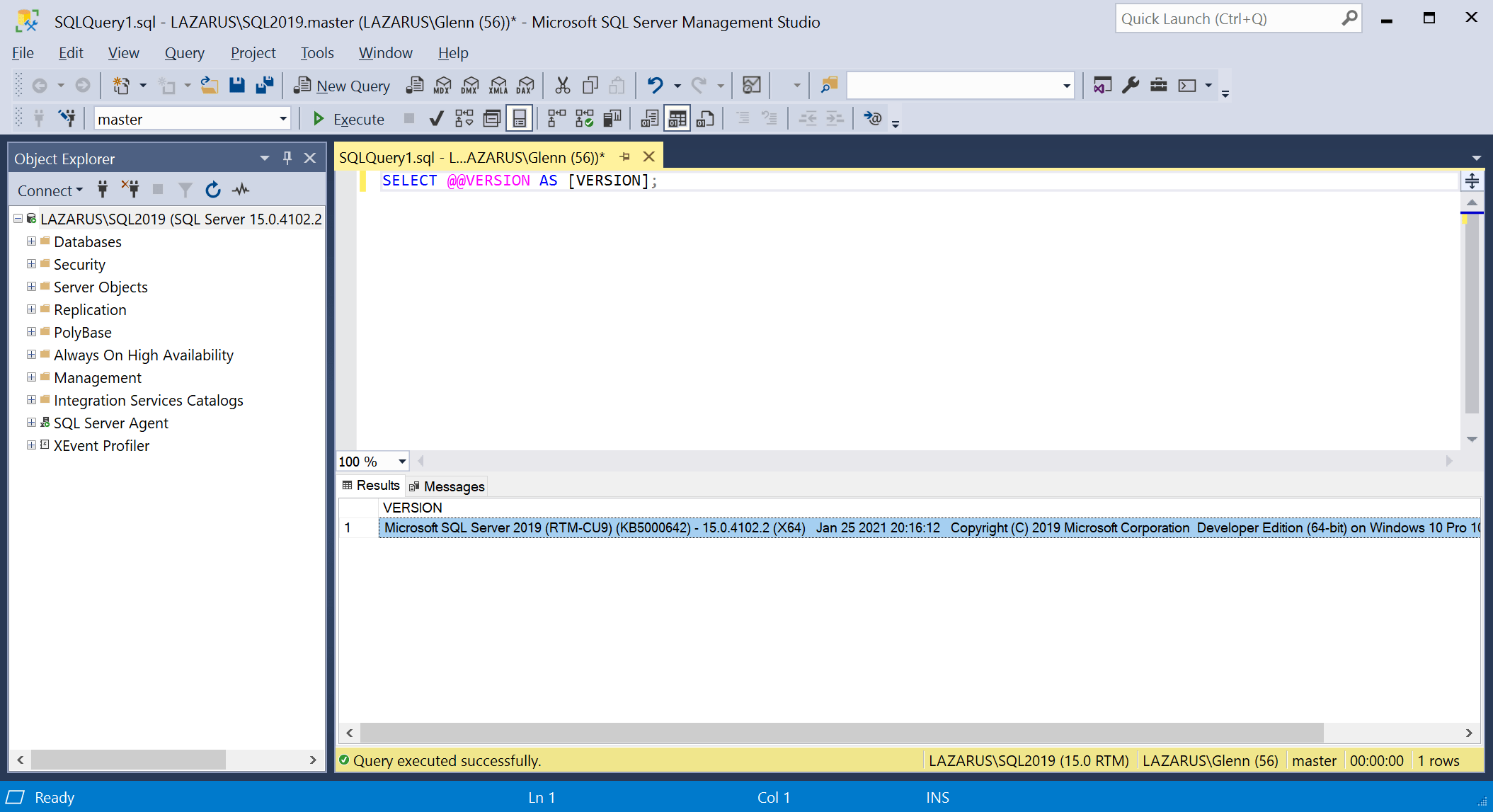This screenshot has height=812, width=1493.
Task: Refresh the Object Explorer tree
Action: tap(212, 190)
